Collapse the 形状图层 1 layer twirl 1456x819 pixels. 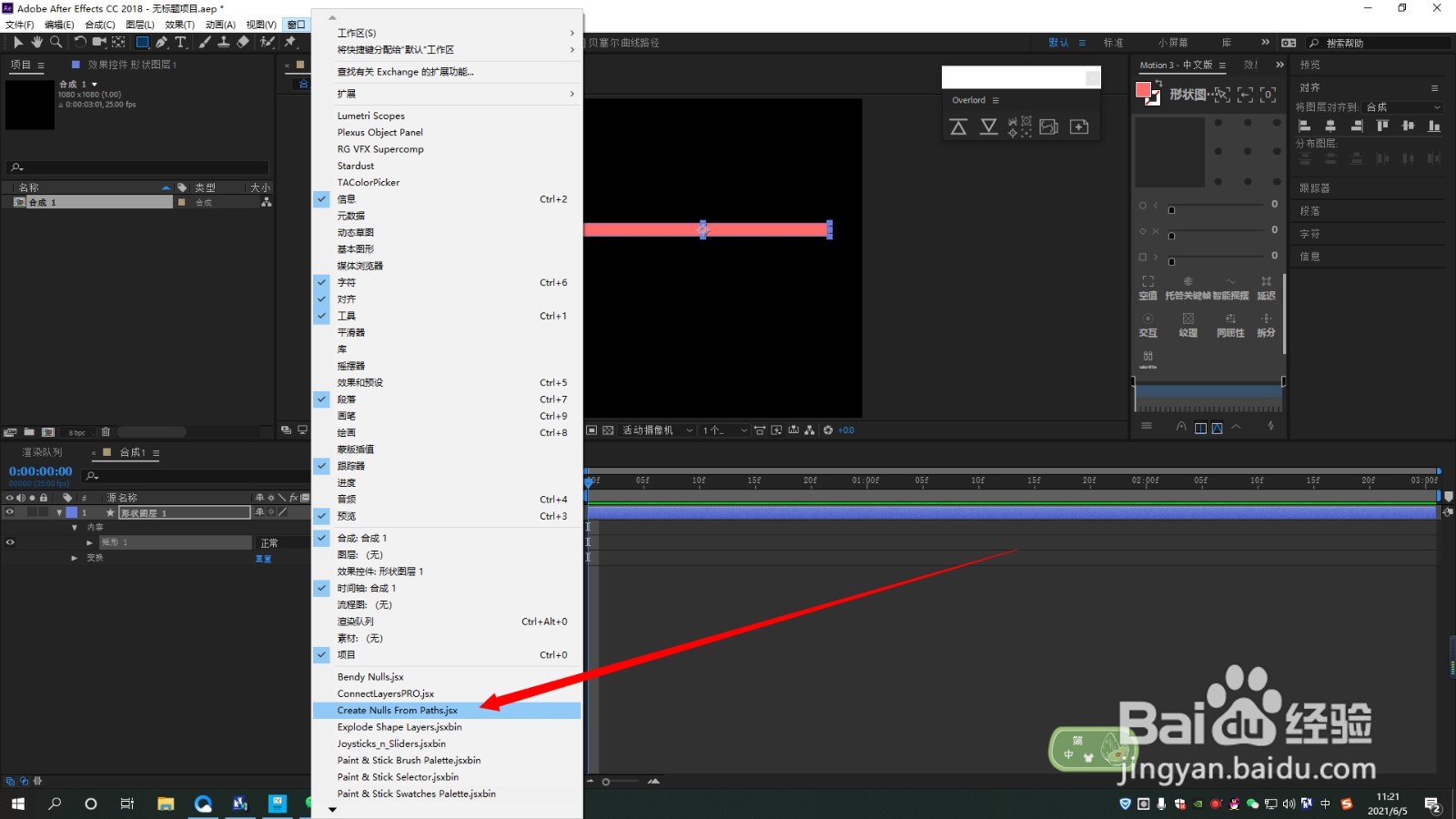(x=59, y=513)
